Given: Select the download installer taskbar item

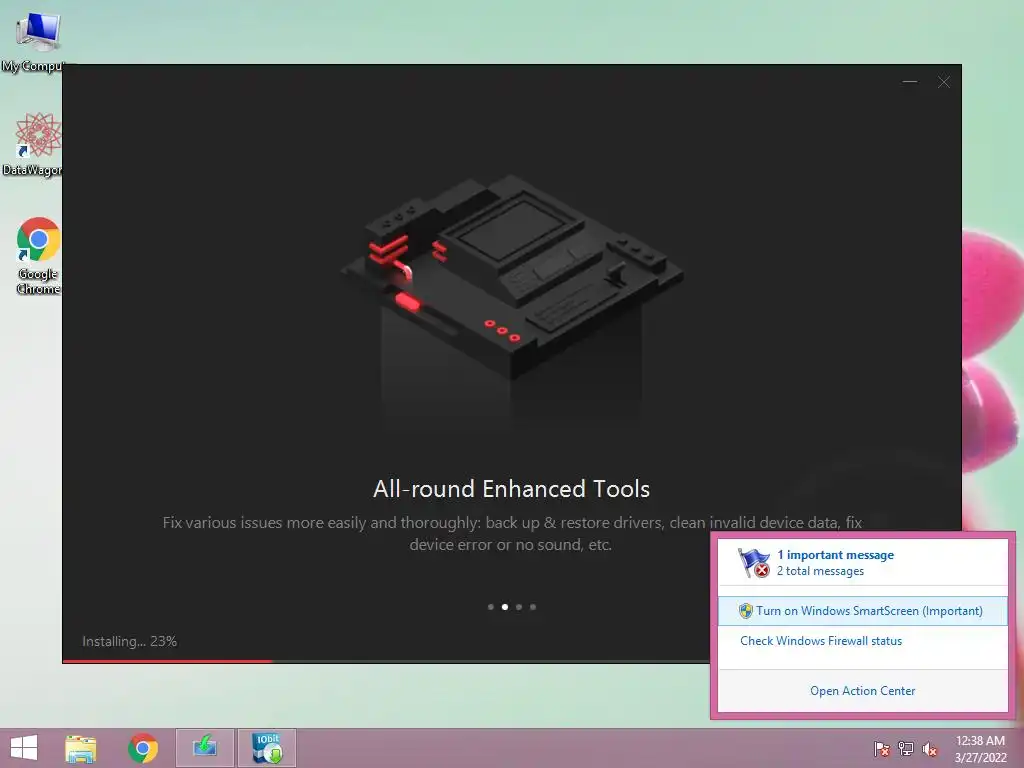Looking at the screenshot, I should (204, 748).
